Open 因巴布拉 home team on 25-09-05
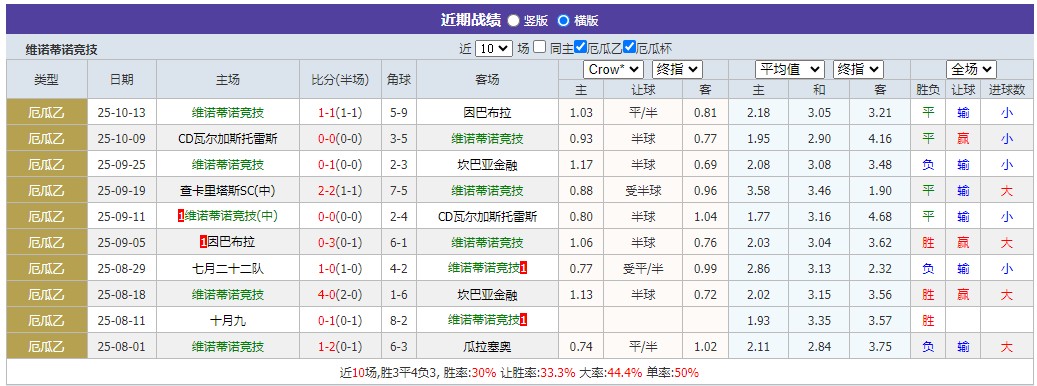The width and height of the screenshot is (1037, 386). click(x=231, y=243)
